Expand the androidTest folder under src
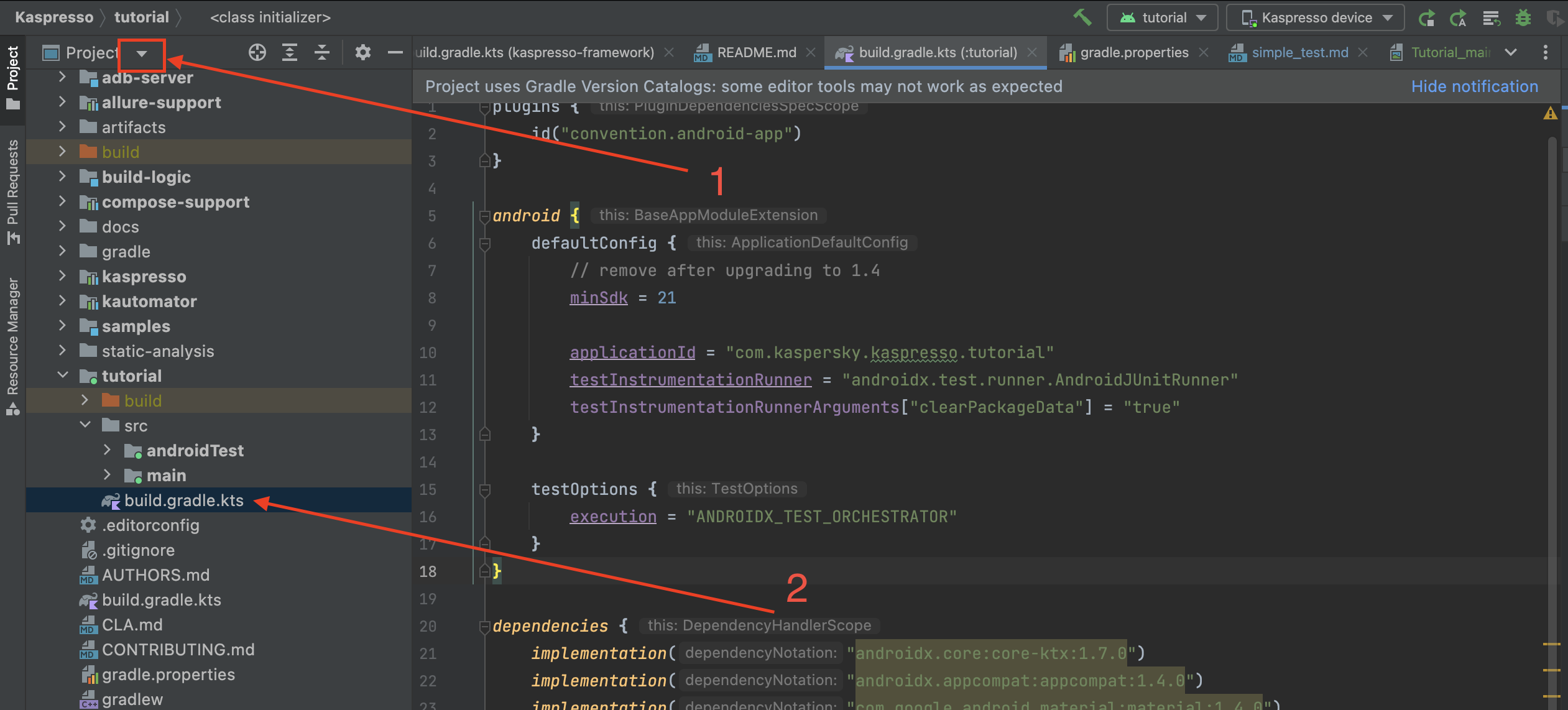This screenshot has width=1568, height=710. 107,450
